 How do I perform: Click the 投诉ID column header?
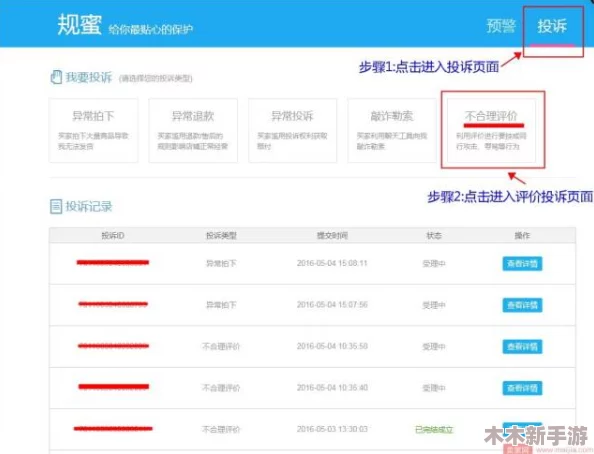point(113,236)
